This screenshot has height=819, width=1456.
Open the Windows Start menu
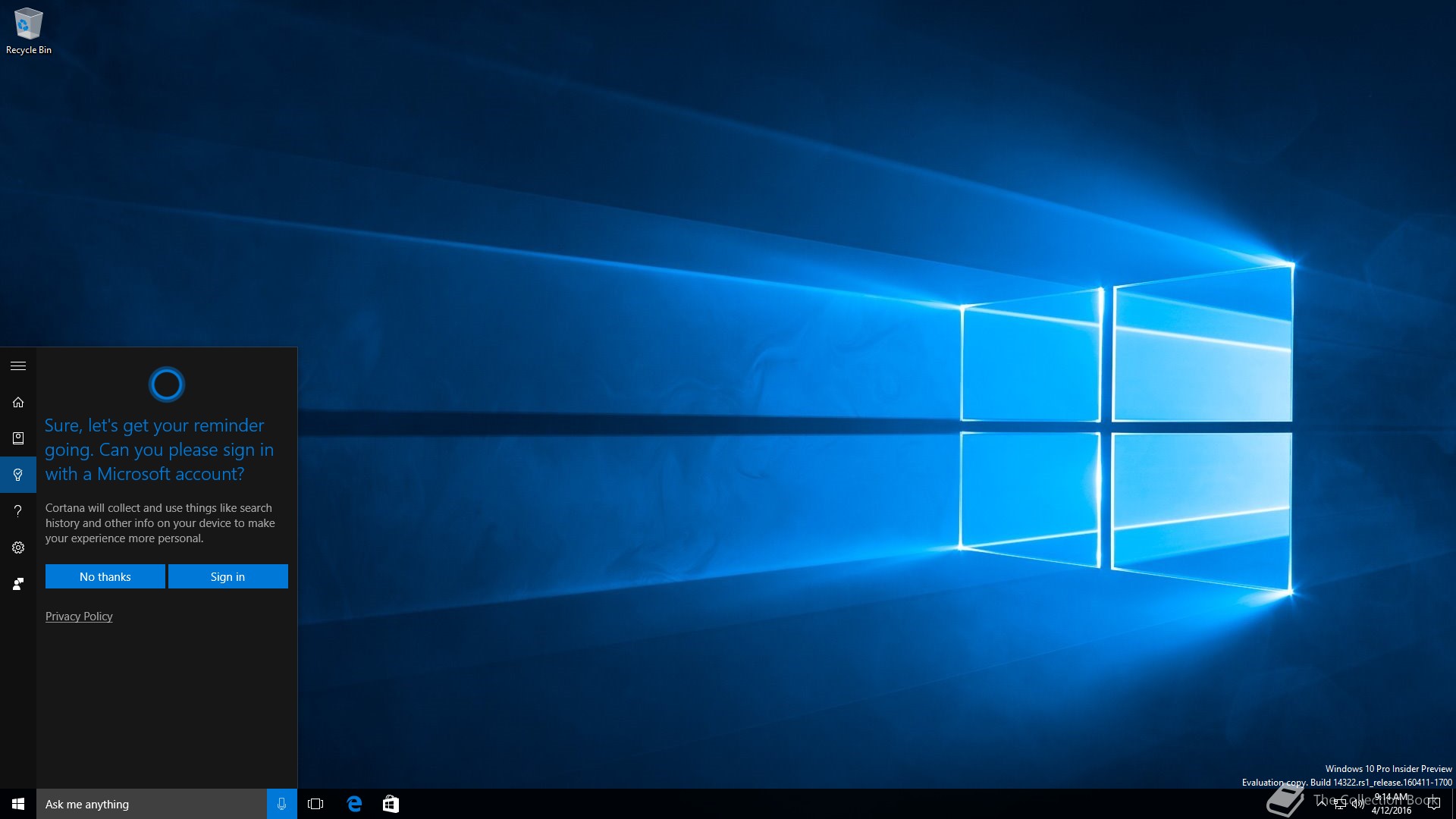point(18,804)
